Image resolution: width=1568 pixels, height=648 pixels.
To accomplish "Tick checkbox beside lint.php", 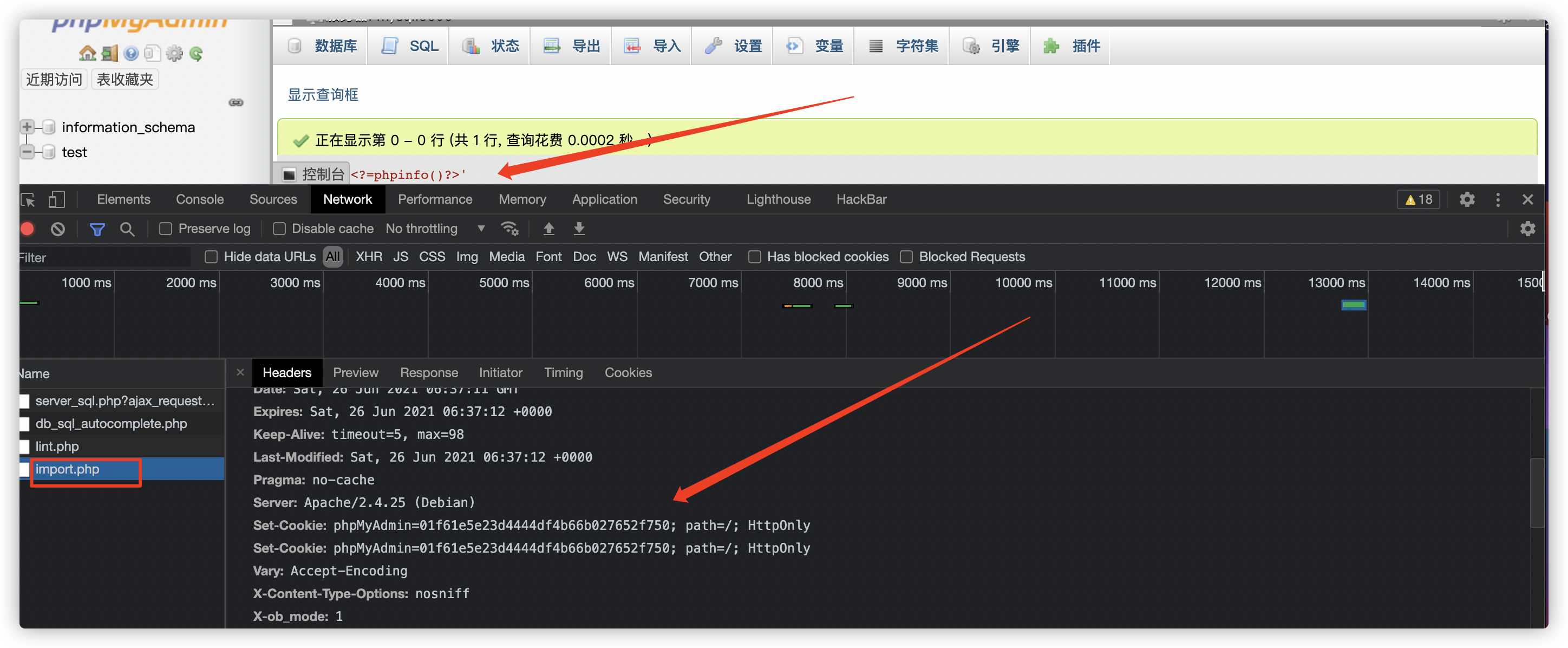I will coord(24,446).
